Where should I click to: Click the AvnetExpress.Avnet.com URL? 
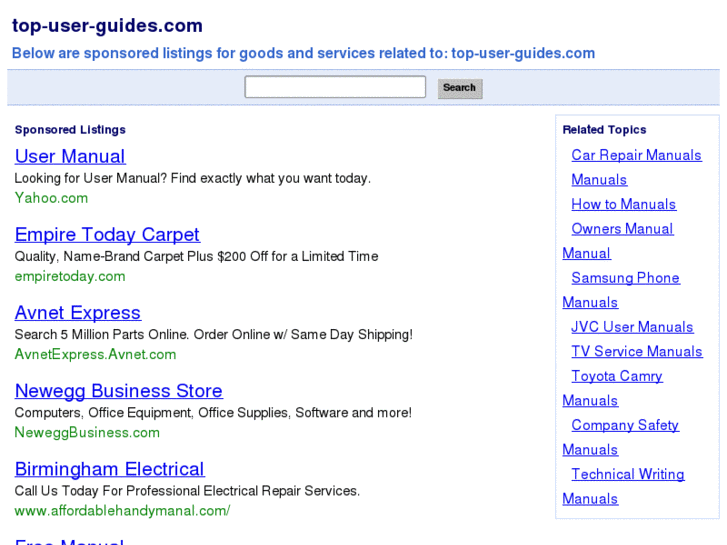[96, 354]
